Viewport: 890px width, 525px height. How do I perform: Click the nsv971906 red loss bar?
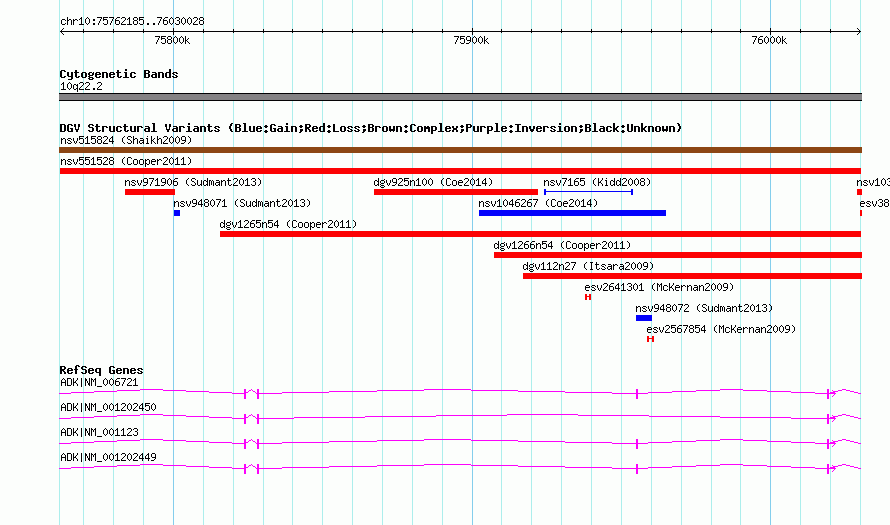(x=150, y=192)
